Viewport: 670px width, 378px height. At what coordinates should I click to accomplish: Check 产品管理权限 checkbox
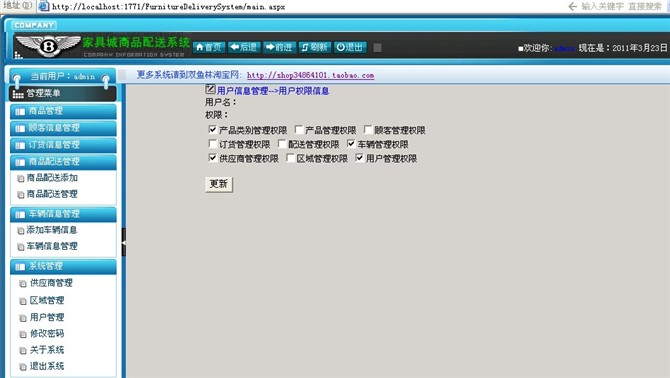pos(299,129)
